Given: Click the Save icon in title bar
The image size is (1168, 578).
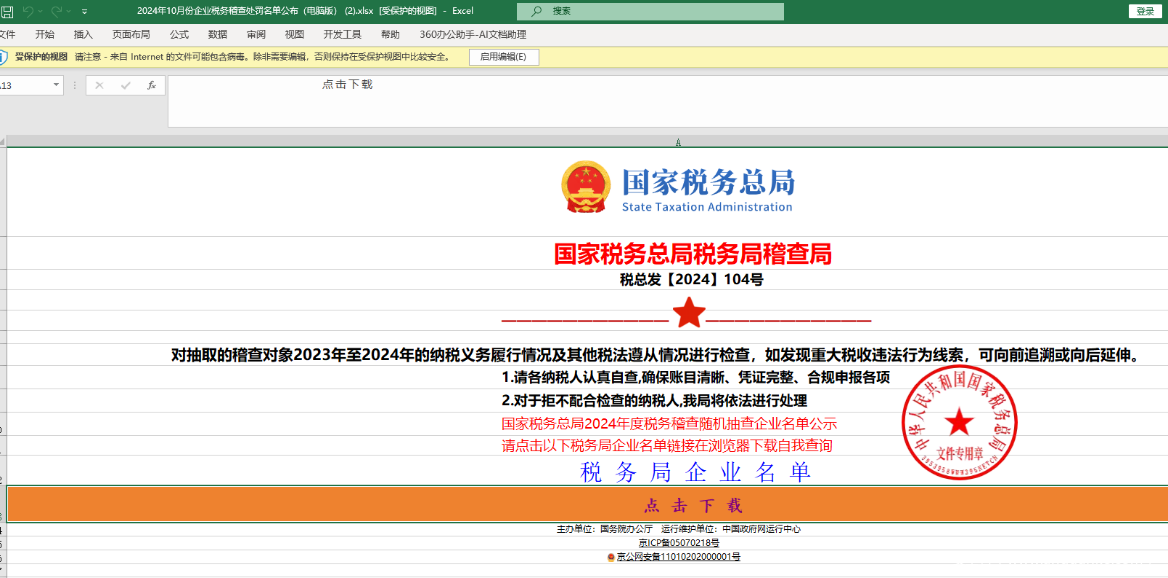Looking at the screenshot, I should point(6,11).
